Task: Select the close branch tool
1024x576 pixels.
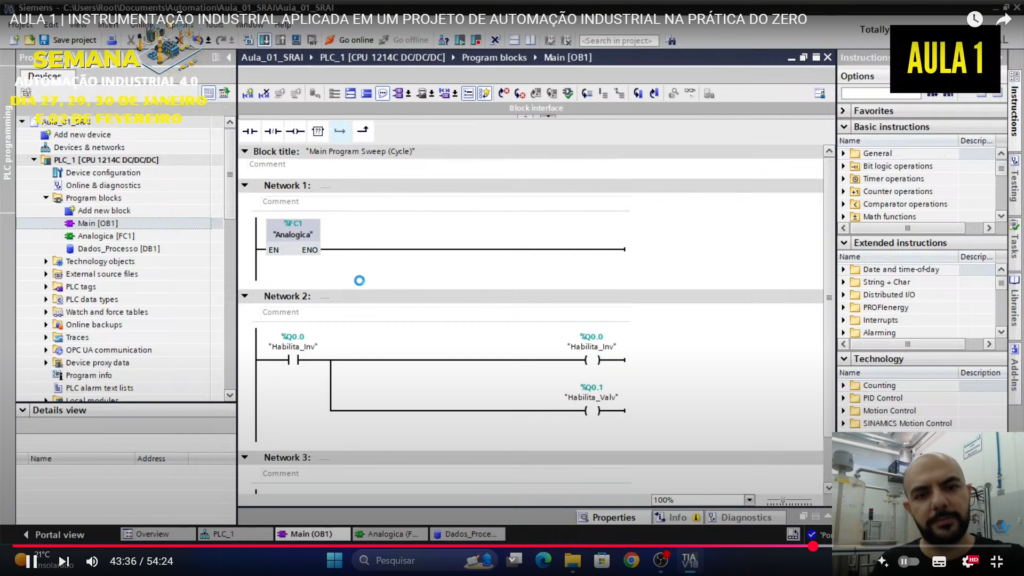Action: tap(362, 131)
